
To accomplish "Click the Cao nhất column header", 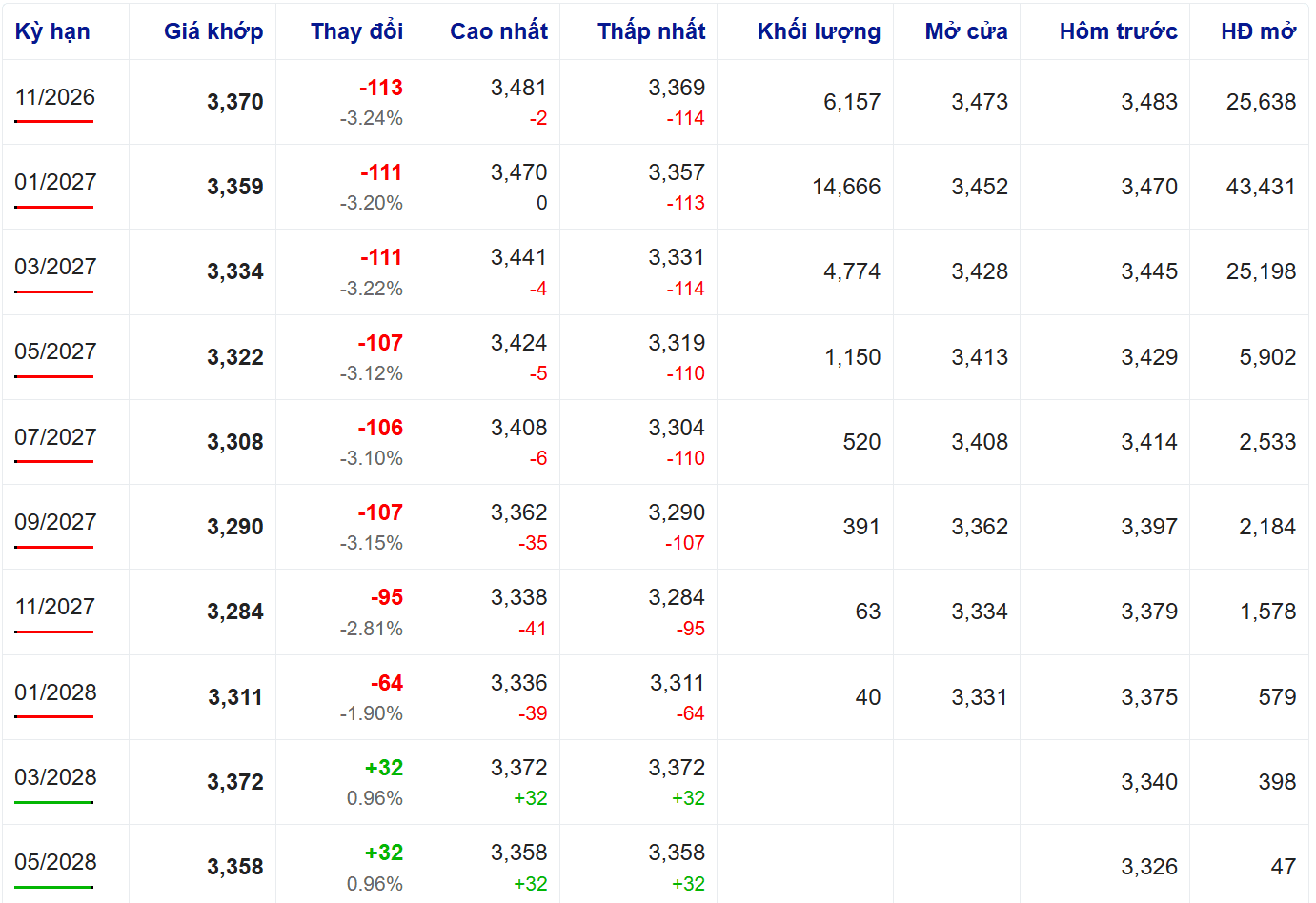I will click(x=498, y=31).
